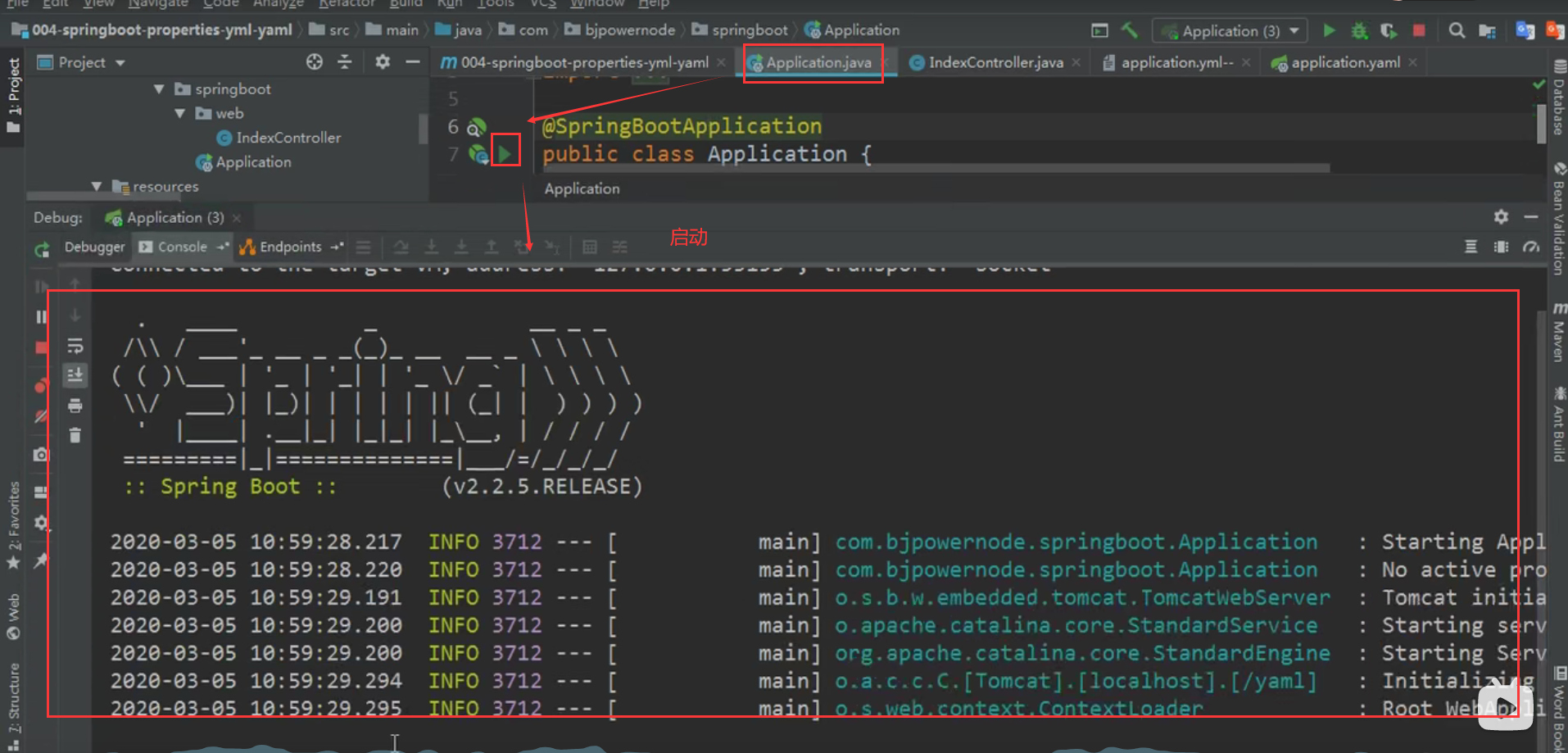Image resolution: width=1568 pixels, height=753 pixels.
Task: Stop the debug session with red square
Action: pyautogui.click(x=41, y=347)
